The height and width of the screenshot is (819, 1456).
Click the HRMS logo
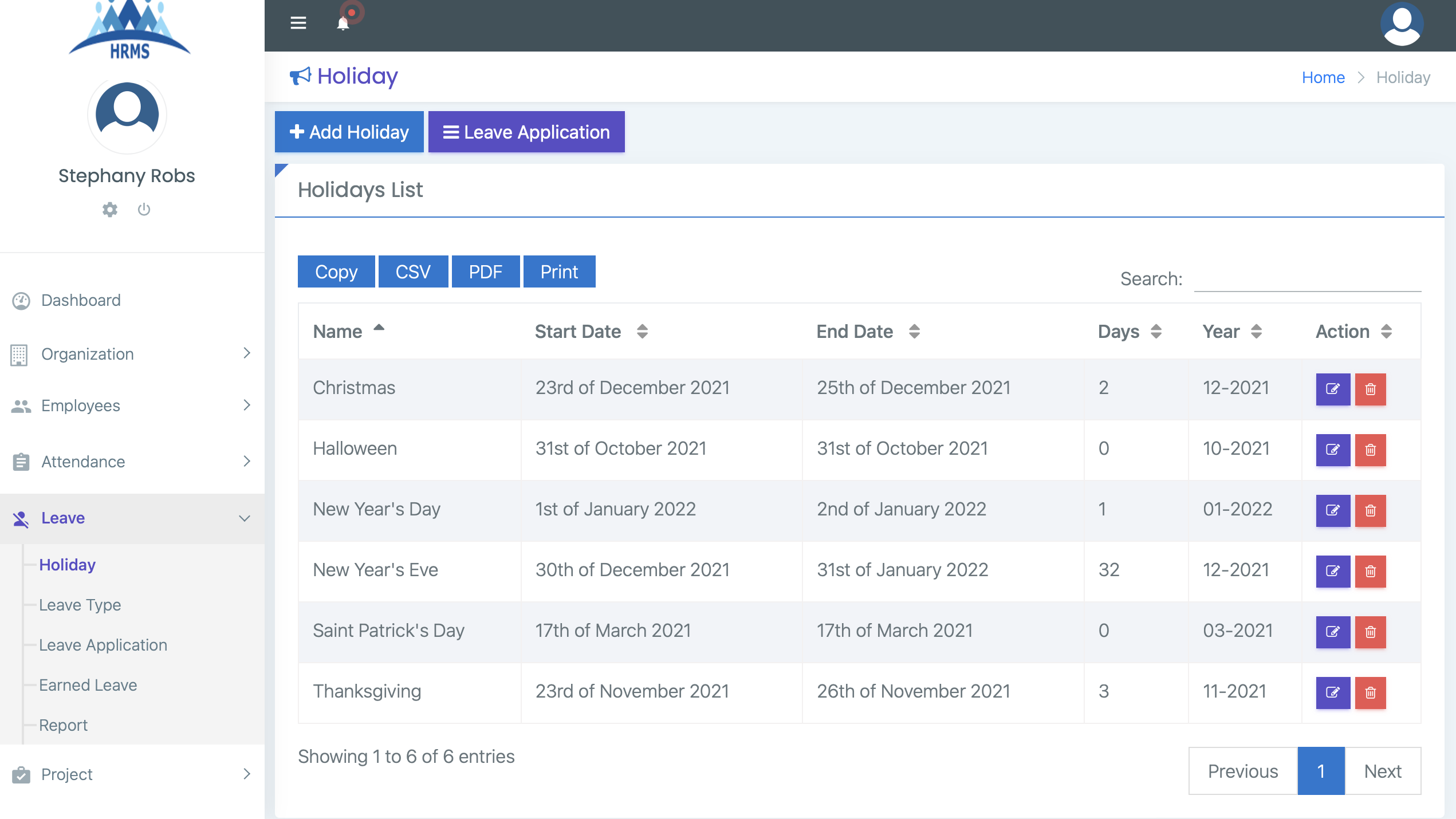point(129,30)
